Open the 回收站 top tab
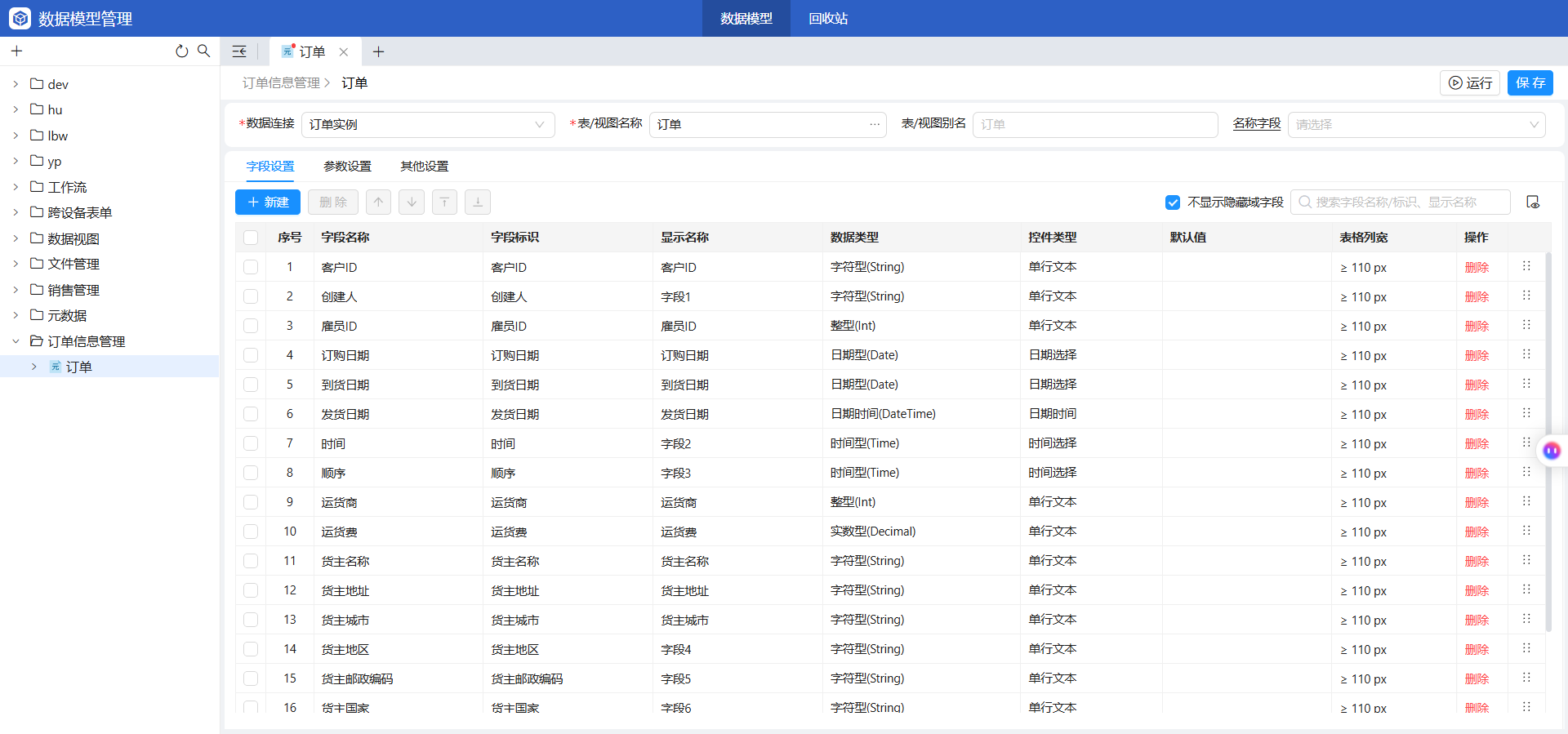This screenshot has width=1568, height=734. 828,18
